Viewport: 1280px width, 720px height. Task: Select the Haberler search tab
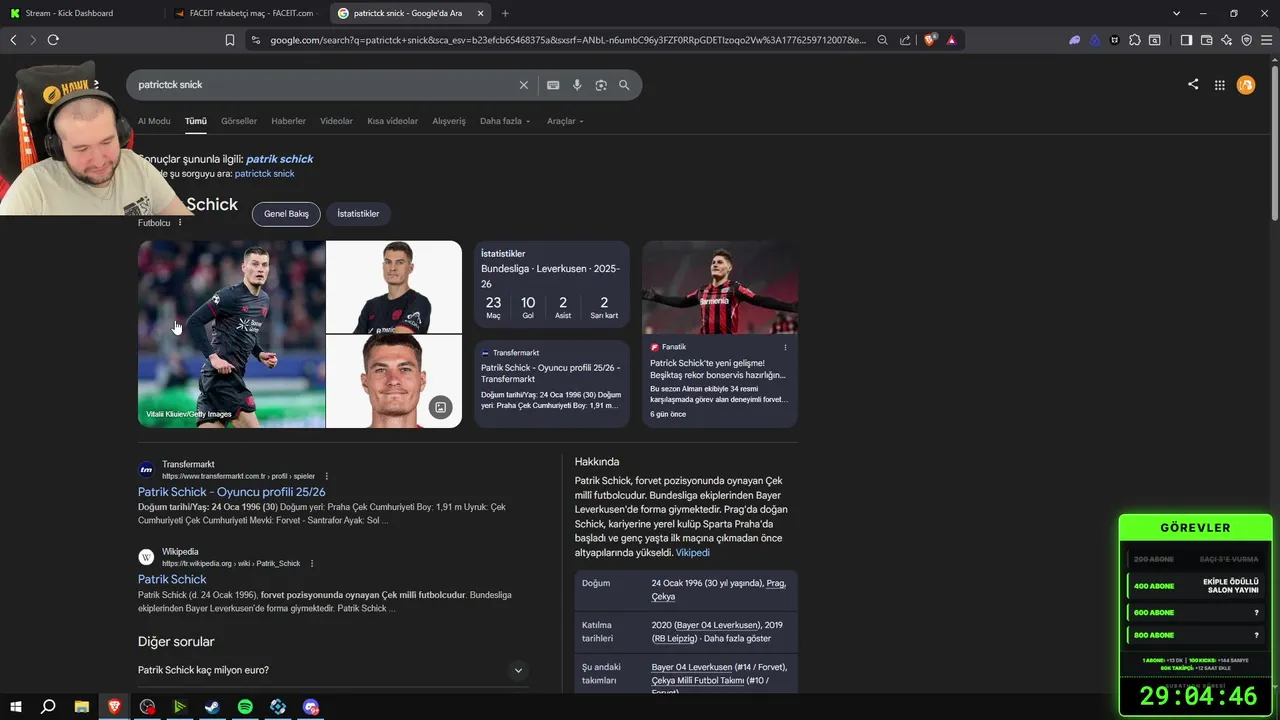[x=289, y=121]
